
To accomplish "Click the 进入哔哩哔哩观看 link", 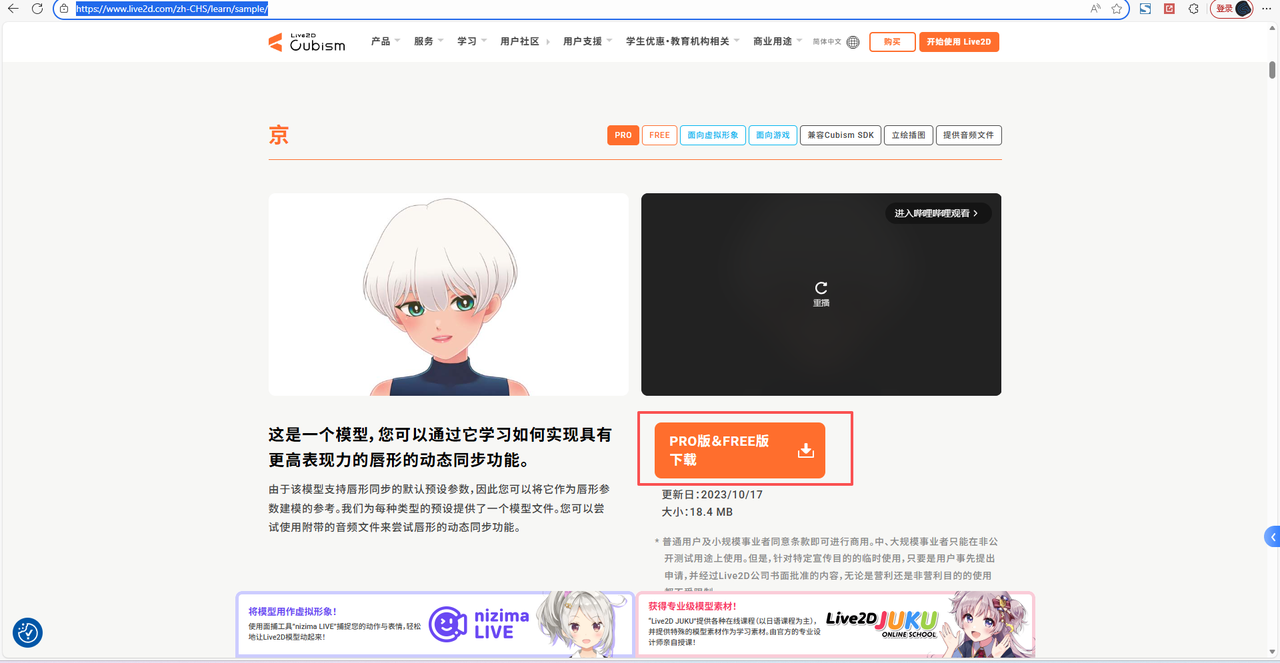I will click(x=937, y=213).
